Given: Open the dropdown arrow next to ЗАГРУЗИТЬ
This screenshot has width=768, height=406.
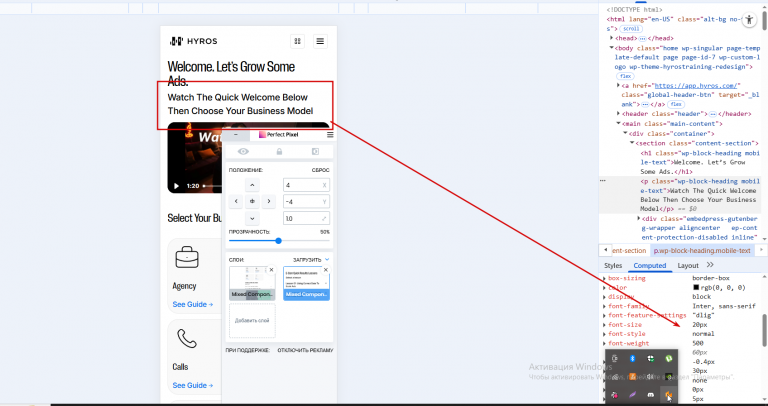Looking at the screenshot, I should click(327, 260).
